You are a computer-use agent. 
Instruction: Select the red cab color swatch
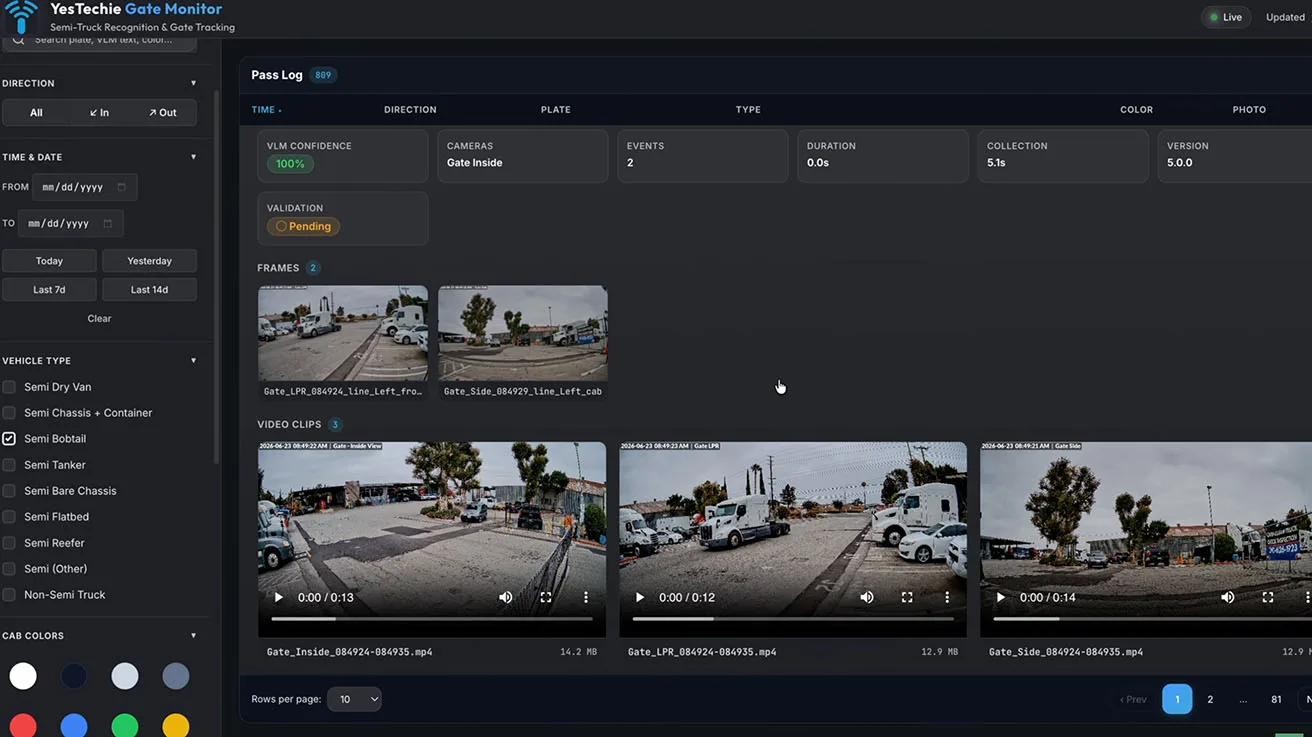pyautogui.click(x=23, y=726)
